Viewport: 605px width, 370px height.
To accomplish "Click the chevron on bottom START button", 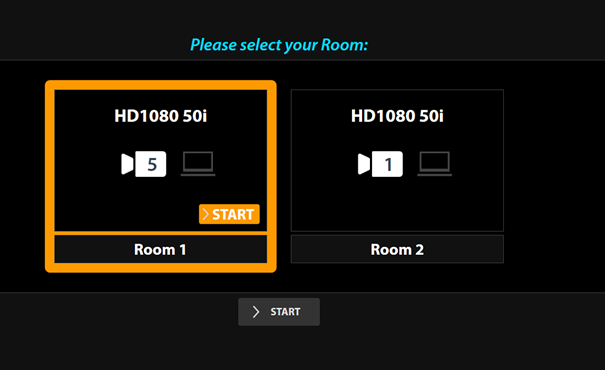I will tap(256, 312).
